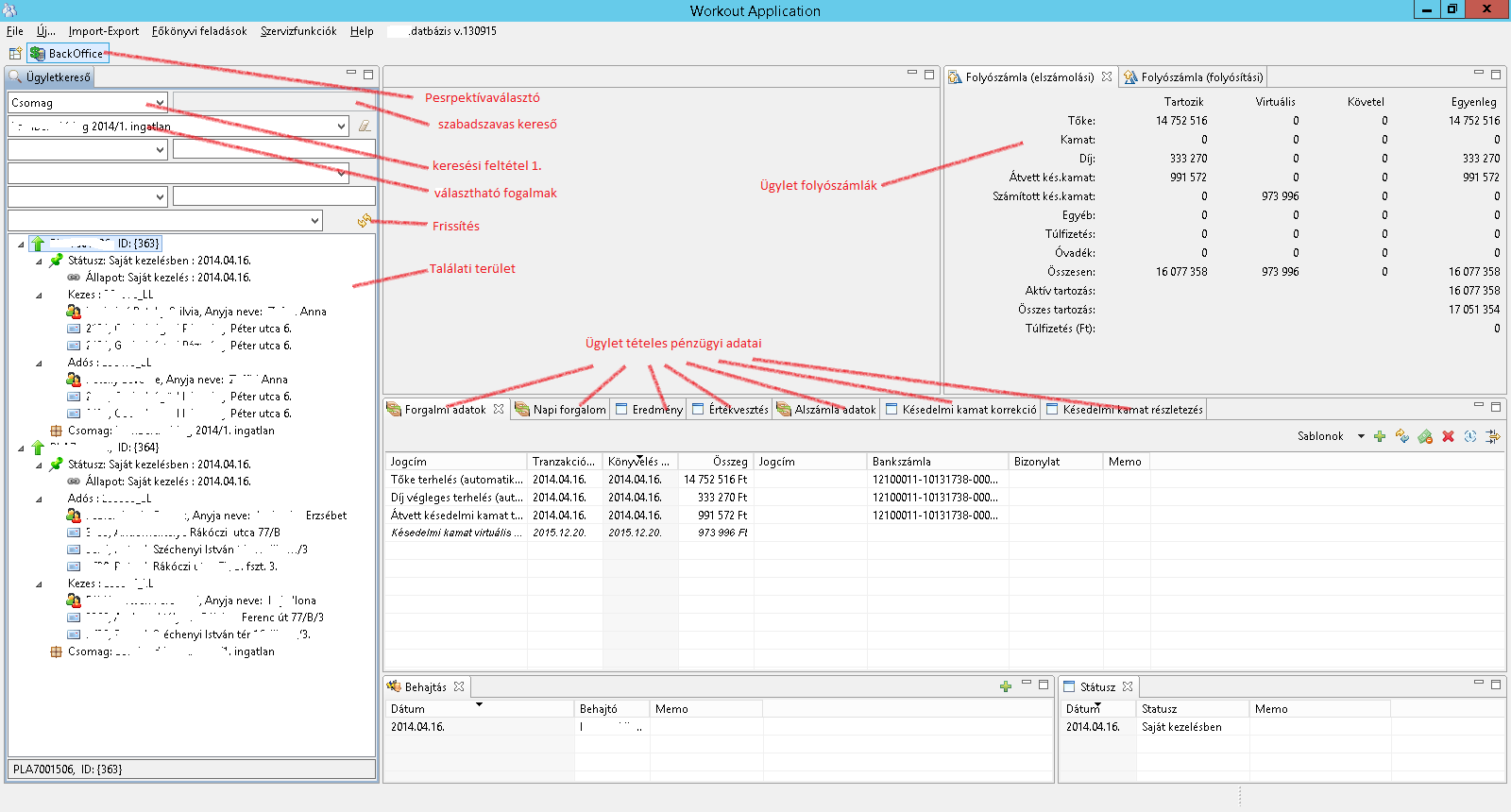Close the Forgalmi adatok tab with its X
Image resolution: width=1511 pixels, height=812 pixels.
499,409
